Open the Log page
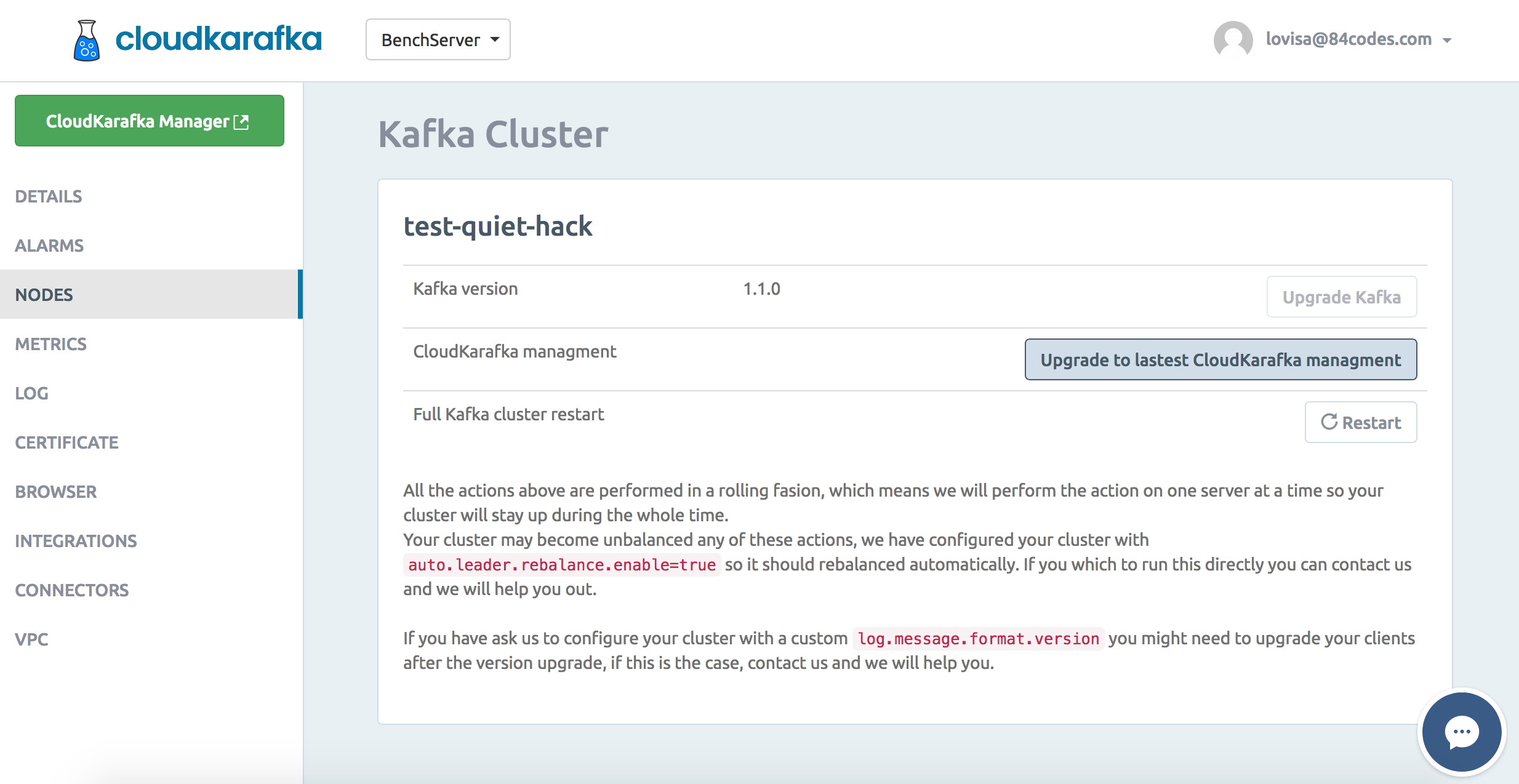Screen dimensions: 1519x784 (31, 393)
